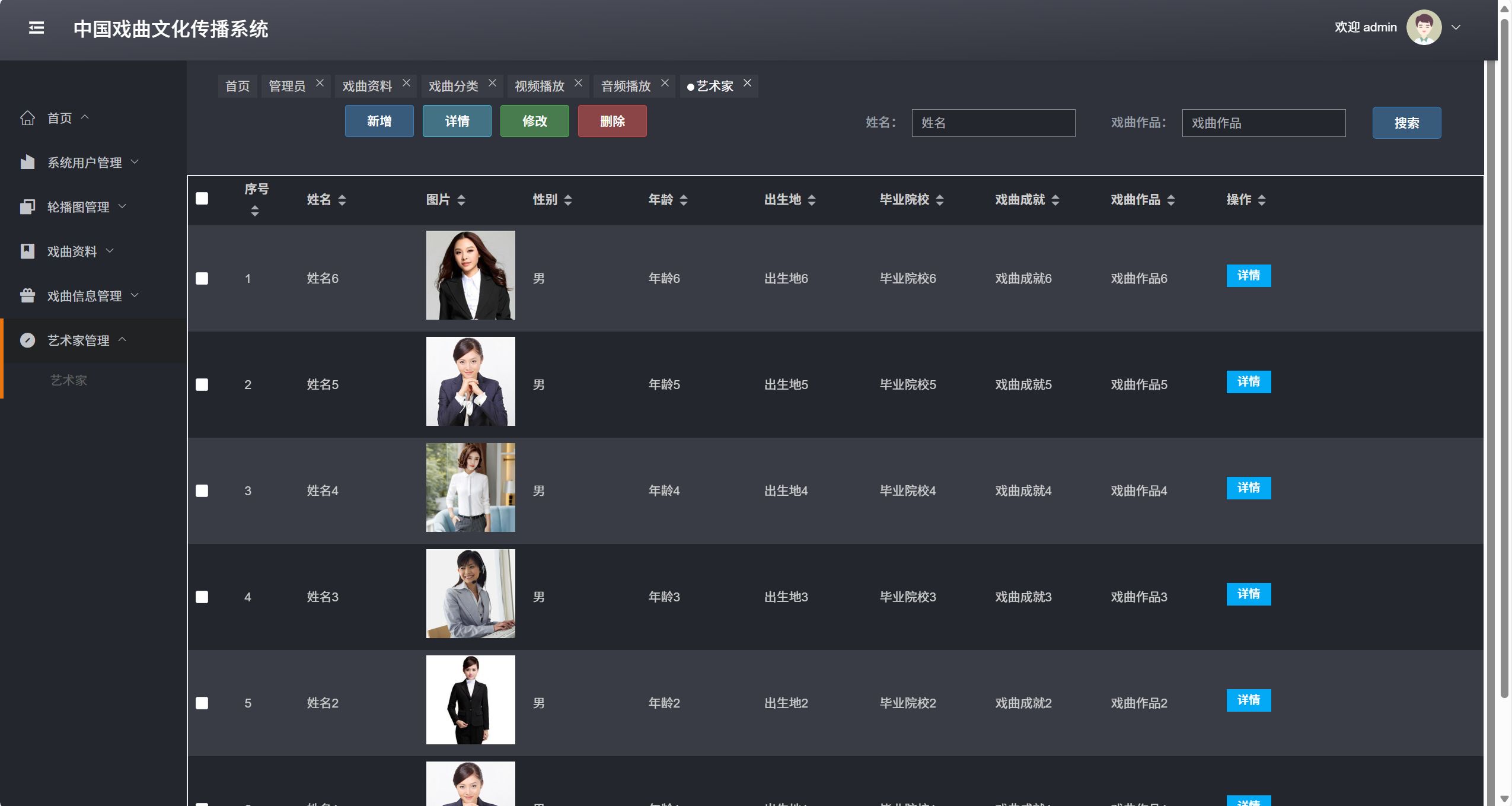Close the 艺术家 tab

click(747, 83)
